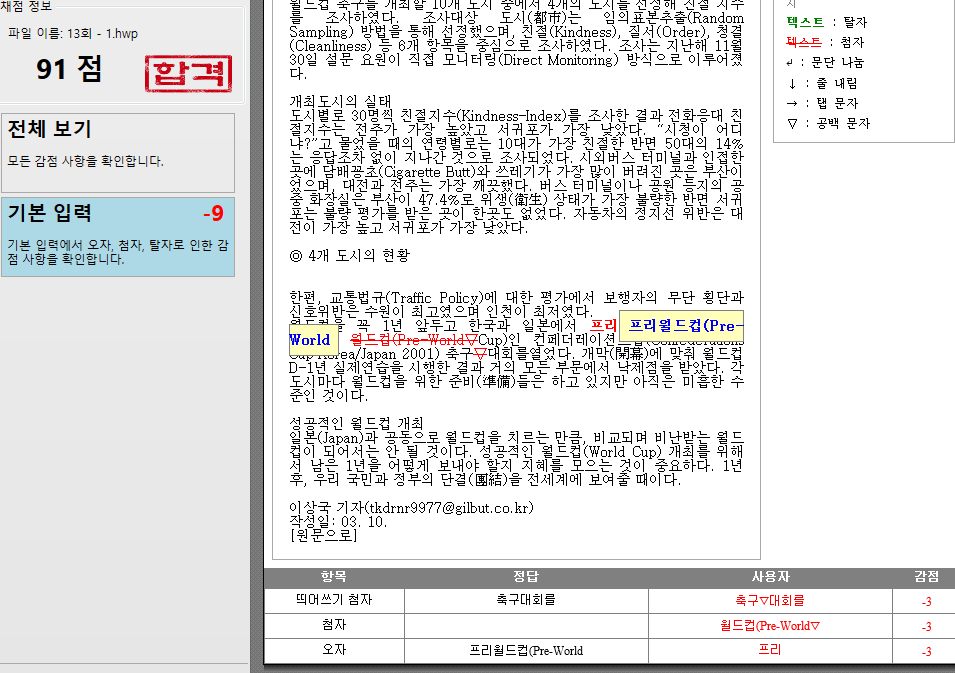Select the 오자 error row
The width and height of the screenshot is (955, 673).
[x=334, y=651]
